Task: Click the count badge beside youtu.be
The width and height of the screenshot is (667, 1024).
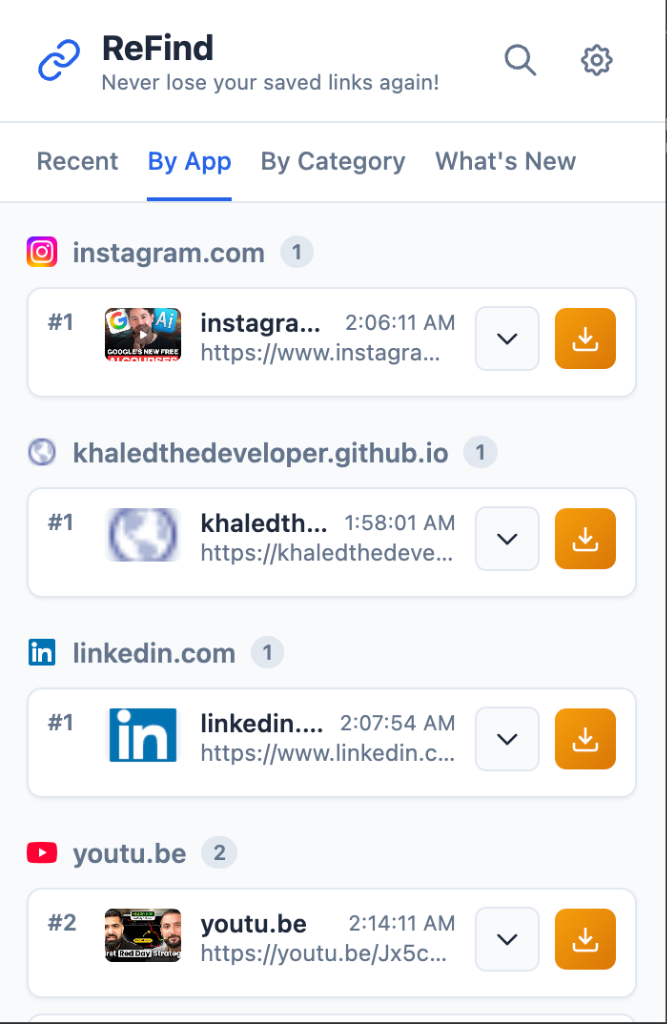Action: 219,853
